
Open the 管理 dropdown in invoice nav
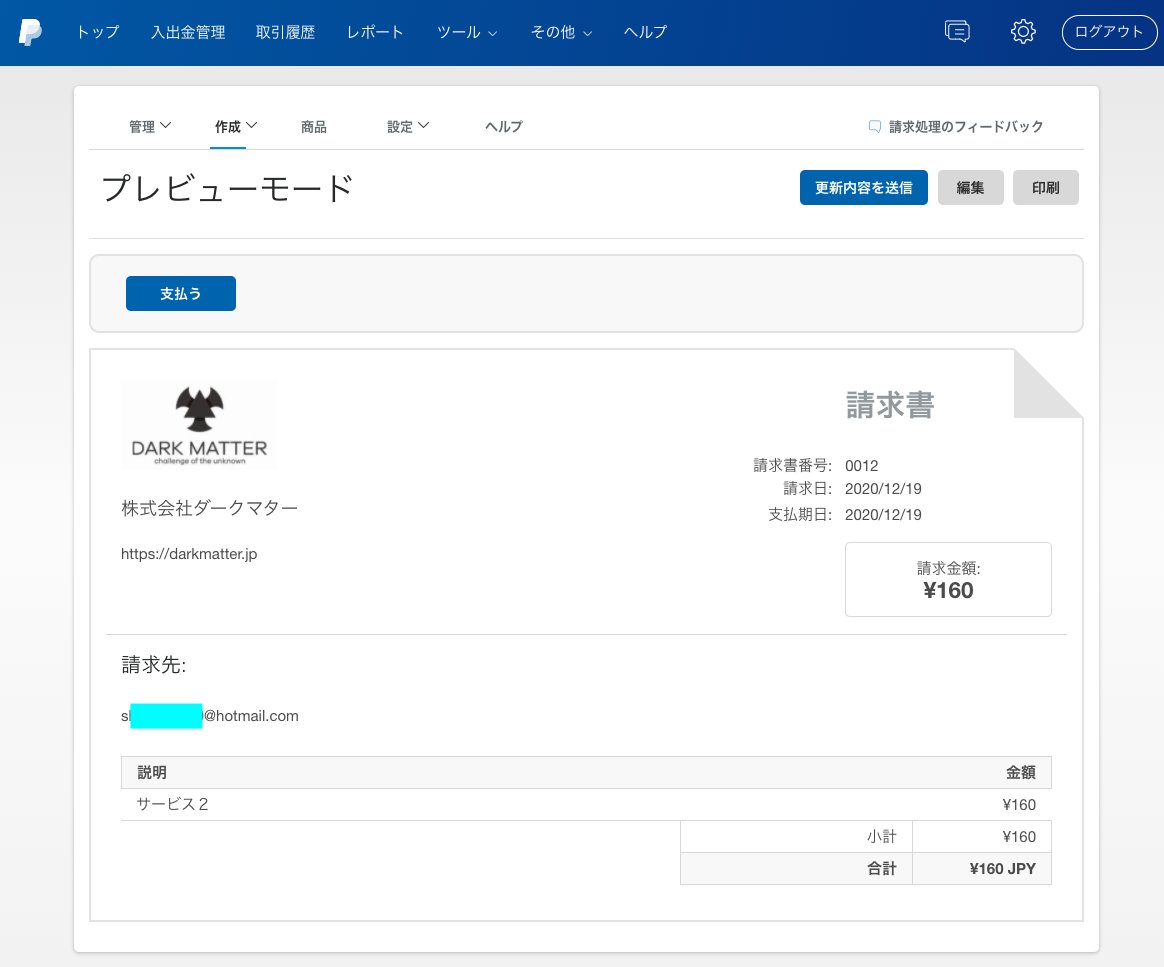coord(150,127)
